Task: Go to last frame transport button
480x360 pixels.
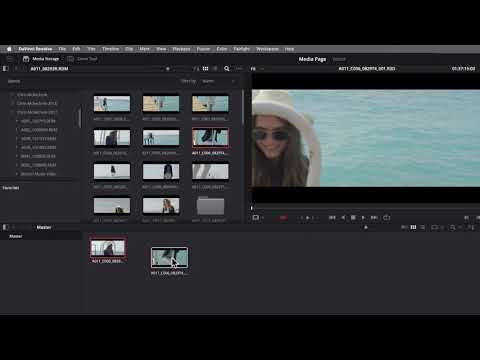Action: point(374,218)
